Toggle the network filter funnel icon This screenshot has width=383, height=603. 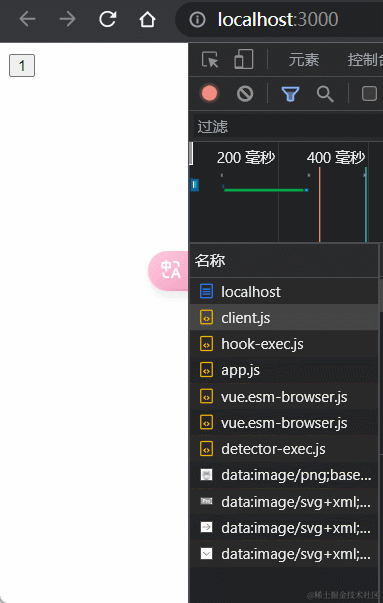click(290, 94)
